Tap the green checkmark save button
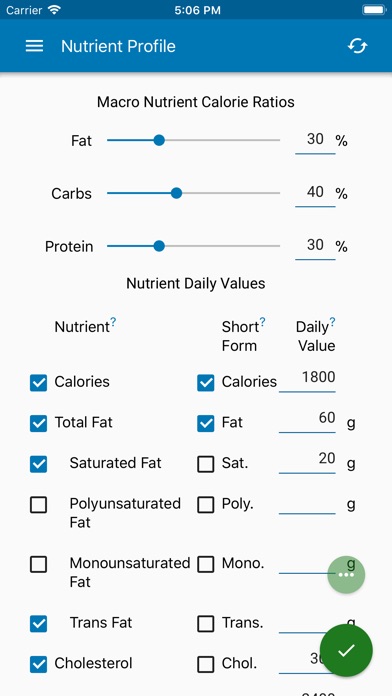The height and width of the screenshot is (696, 392). coord(346,650)
